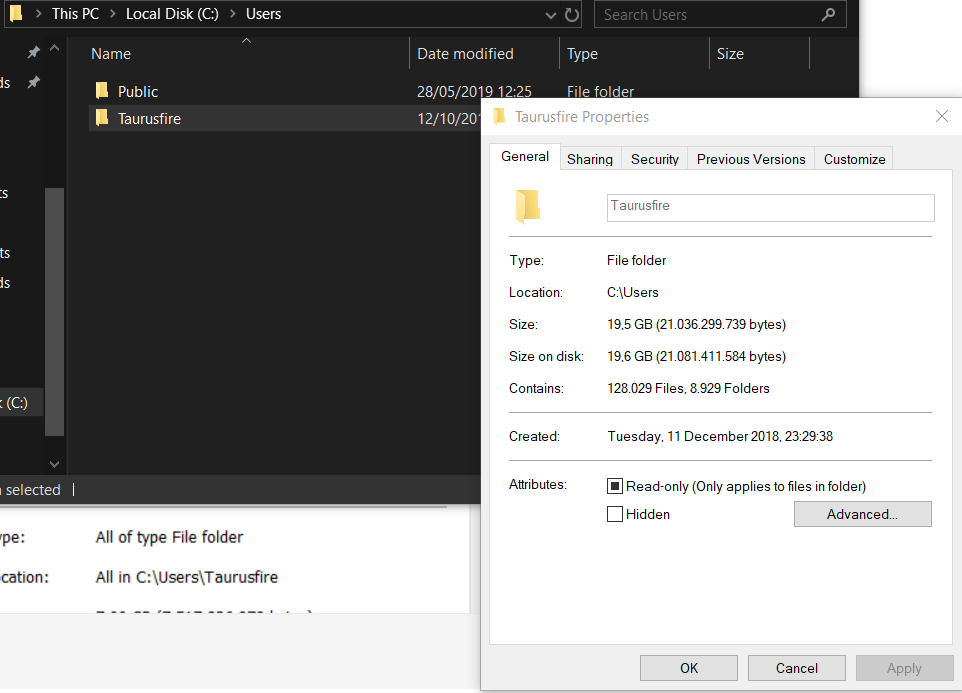Click the top pin icon in navigation pane
Screen dimensions: 962x693
34,53
